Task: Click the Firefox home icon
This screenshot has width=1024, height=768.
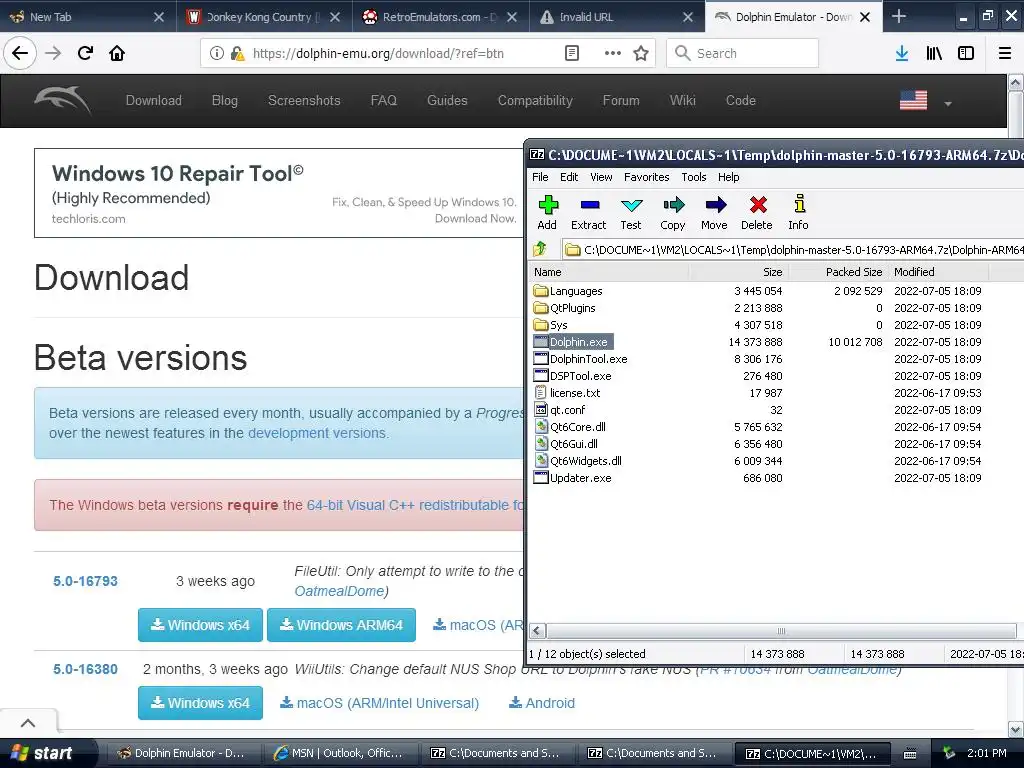Action: pyautogui.click(x=117, y=53)
